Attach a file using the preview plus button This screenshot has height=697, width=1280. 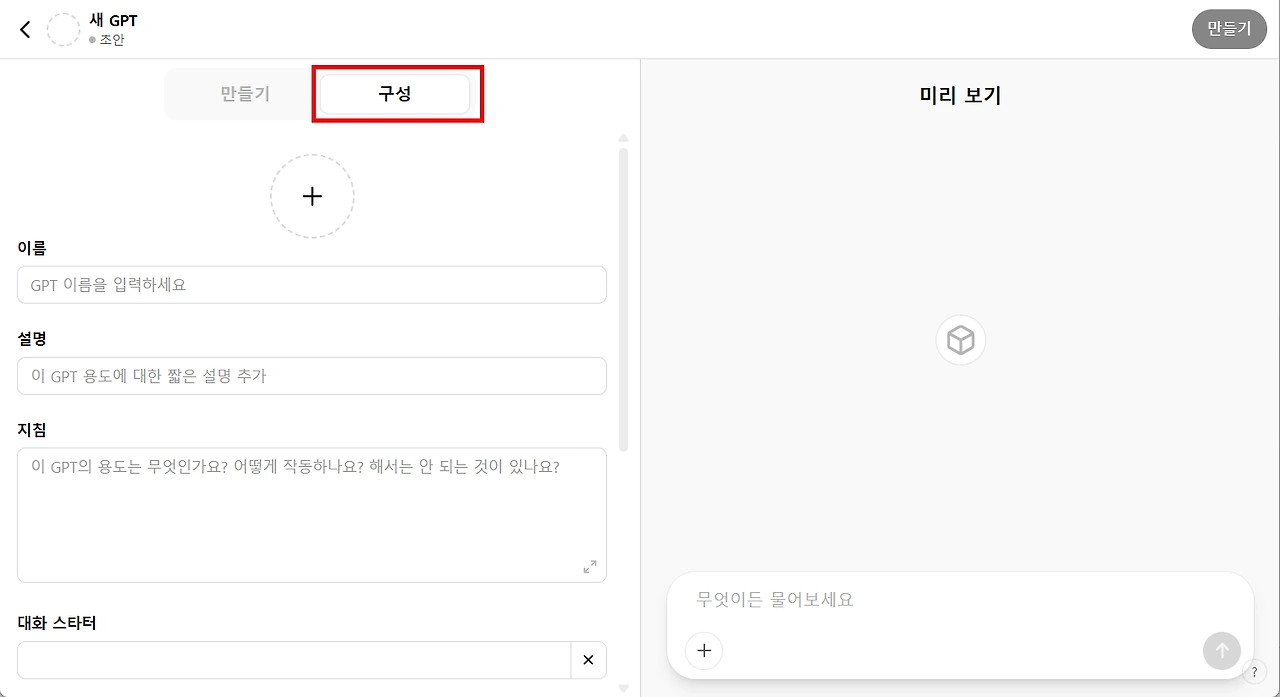(x=704, y=651)
